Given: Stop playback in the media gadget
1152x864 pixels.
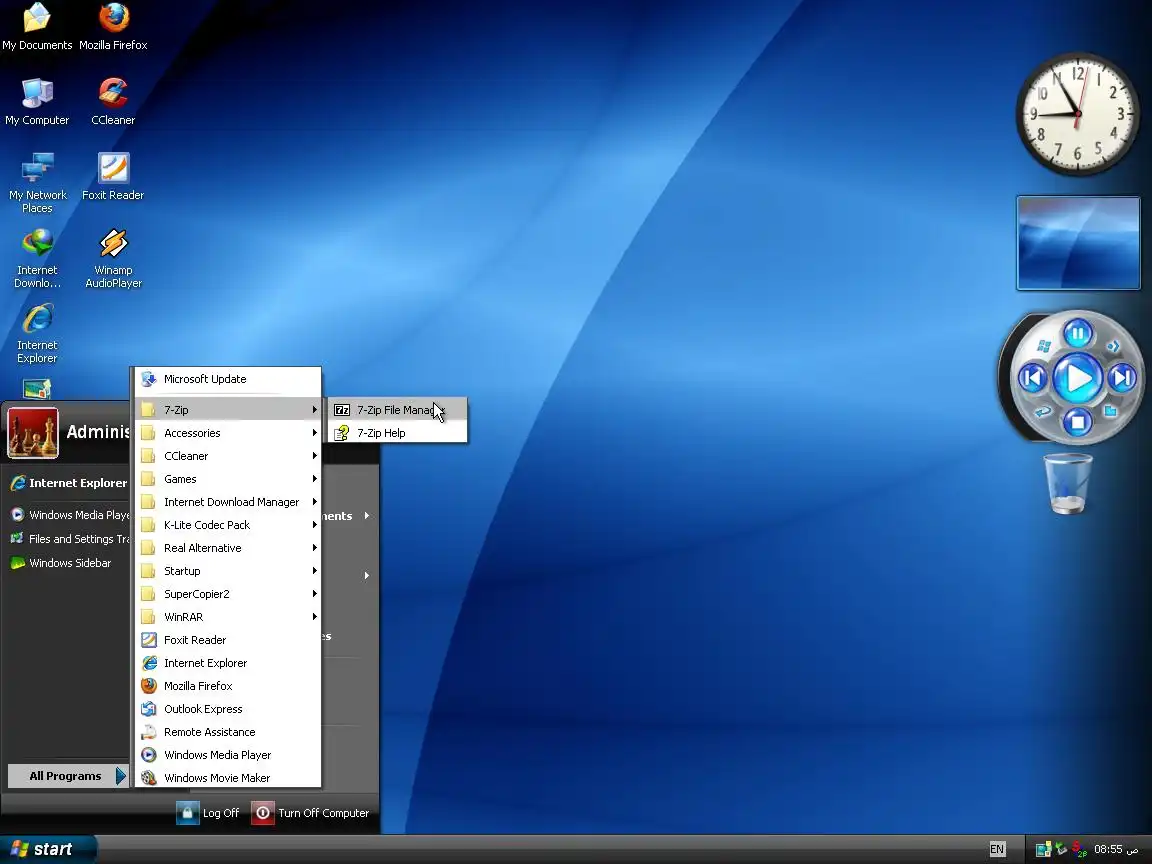Looking at the screenshot, I should pyautogui.click(x=1078, y=422).
